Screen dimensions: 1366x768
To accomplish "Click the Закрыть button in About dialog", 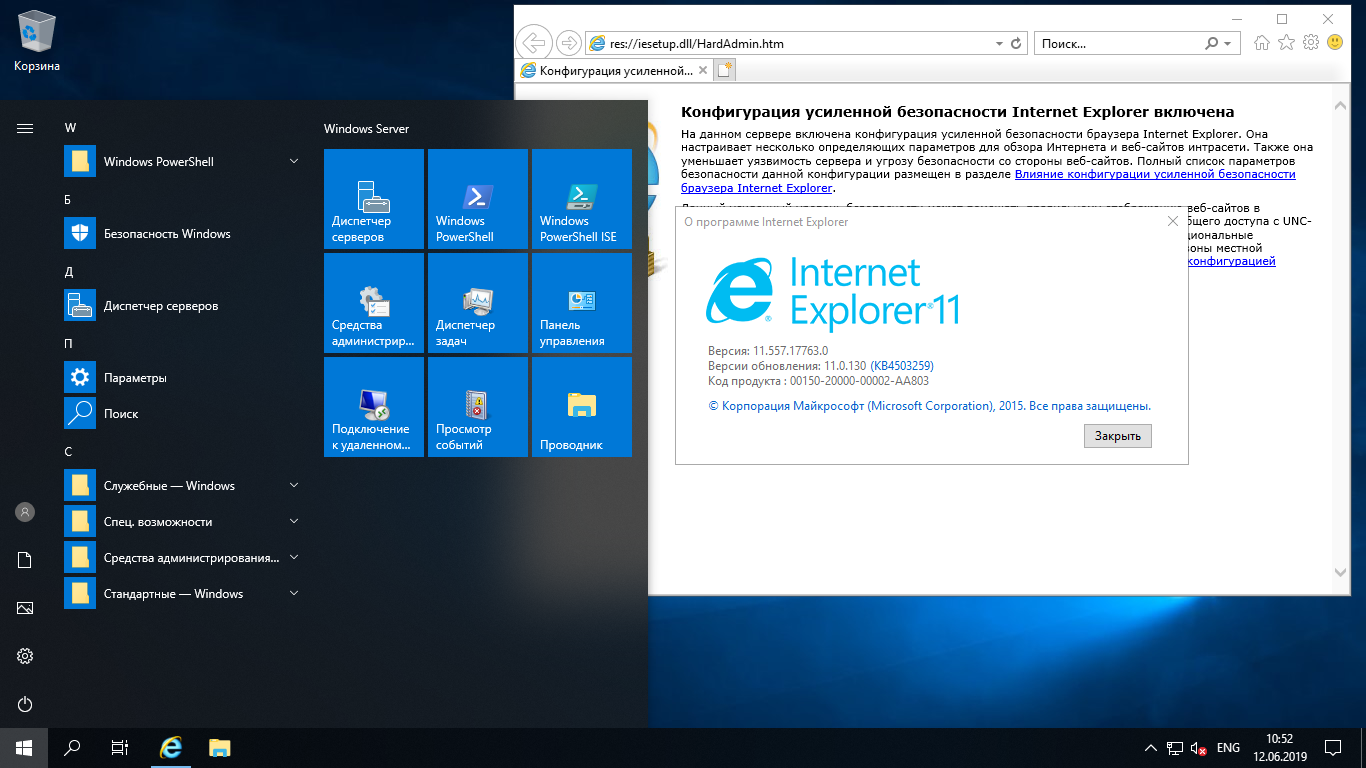I will point(1118,436).
